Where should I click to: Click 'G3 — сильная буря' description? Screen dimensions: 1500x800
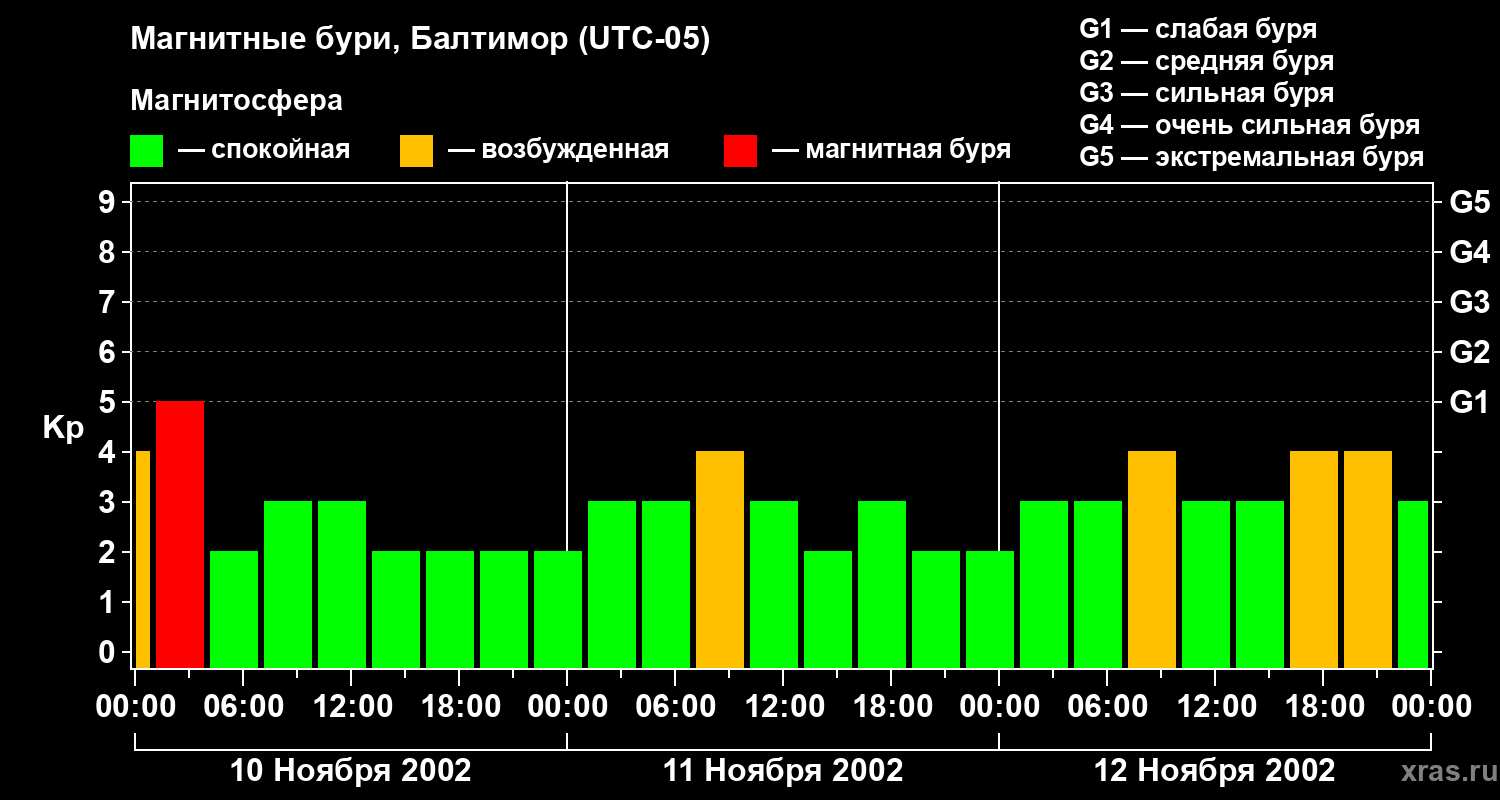tap(1206, 93)
